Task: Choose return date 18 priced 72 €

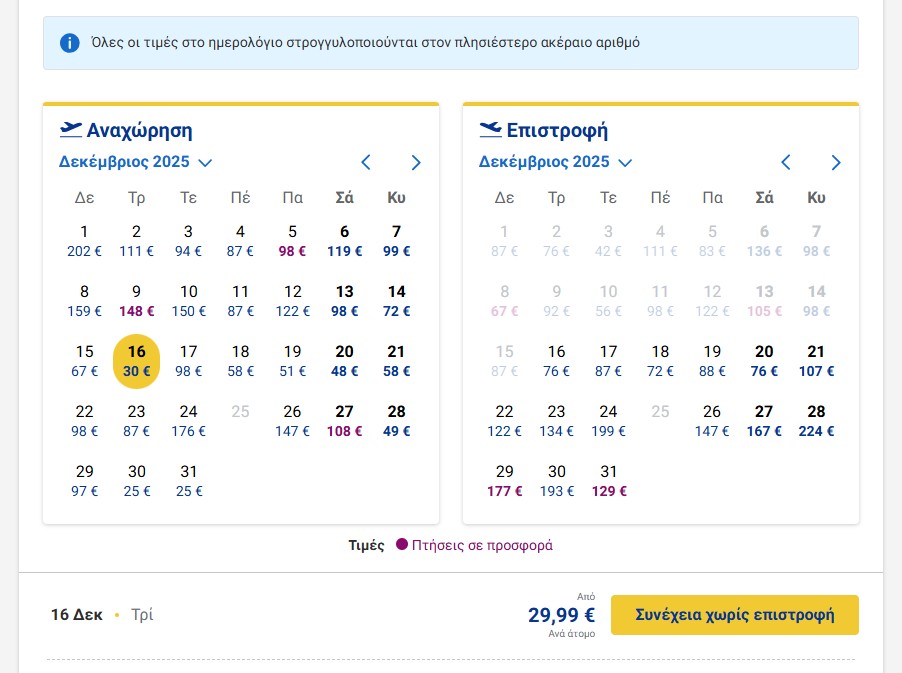Action: (x=660, y=361)
